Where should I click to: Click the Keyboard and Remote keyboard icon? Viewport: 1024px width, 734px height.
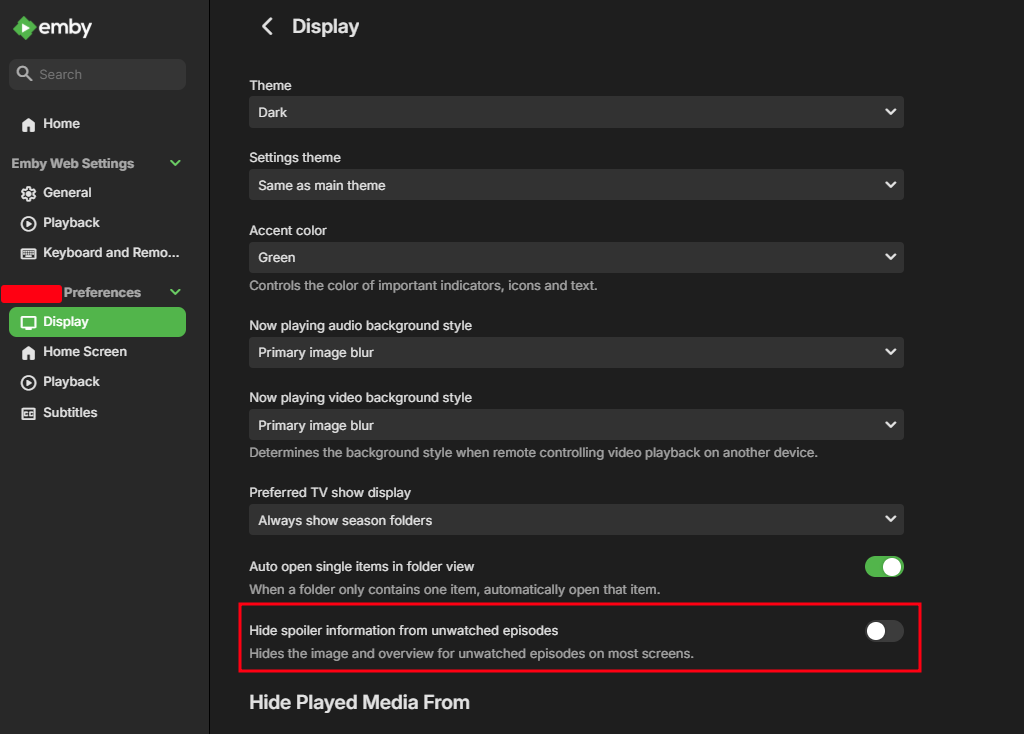28,253
